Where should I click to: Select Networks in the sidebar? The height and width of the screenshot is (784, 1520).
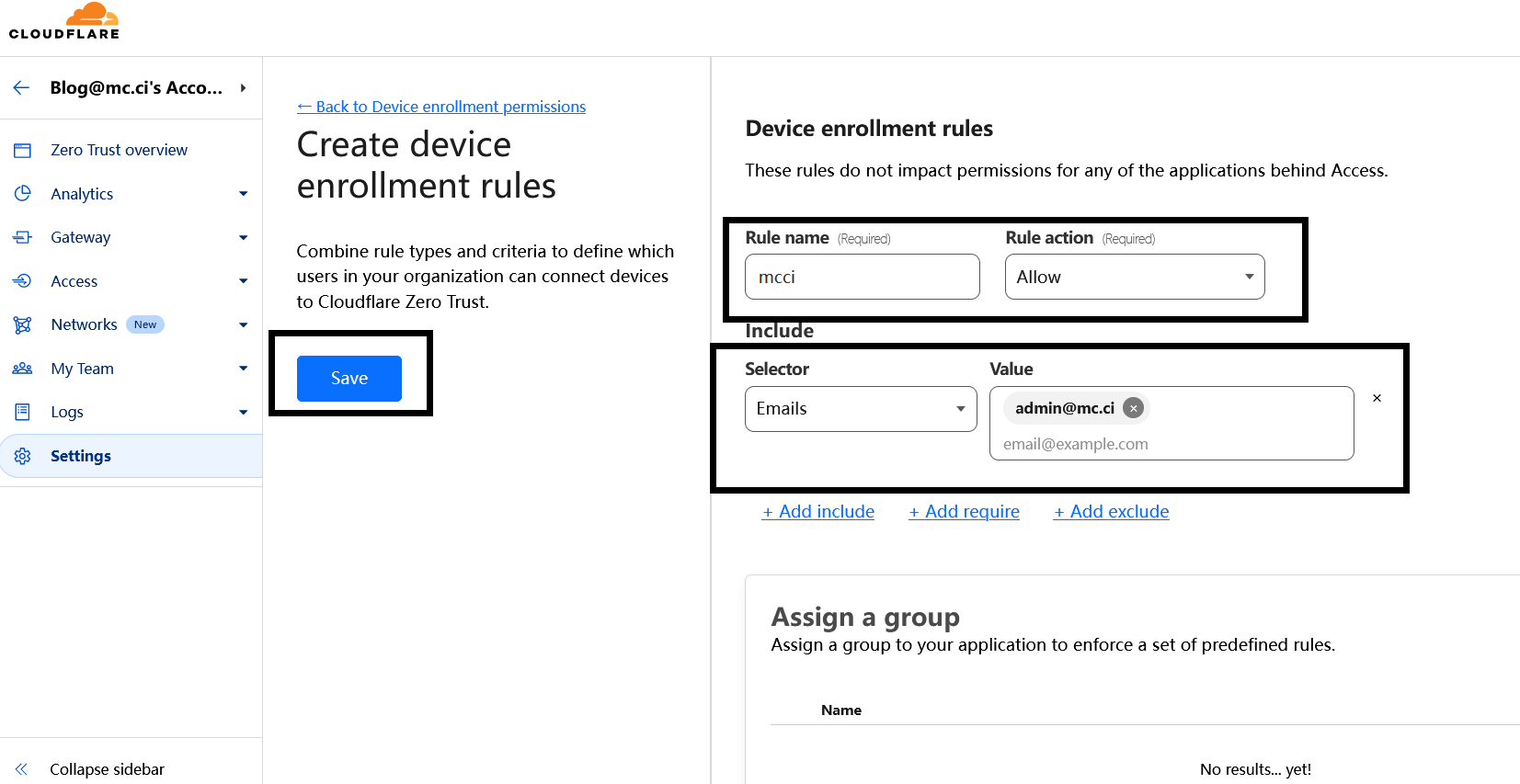tap(84, 324)
